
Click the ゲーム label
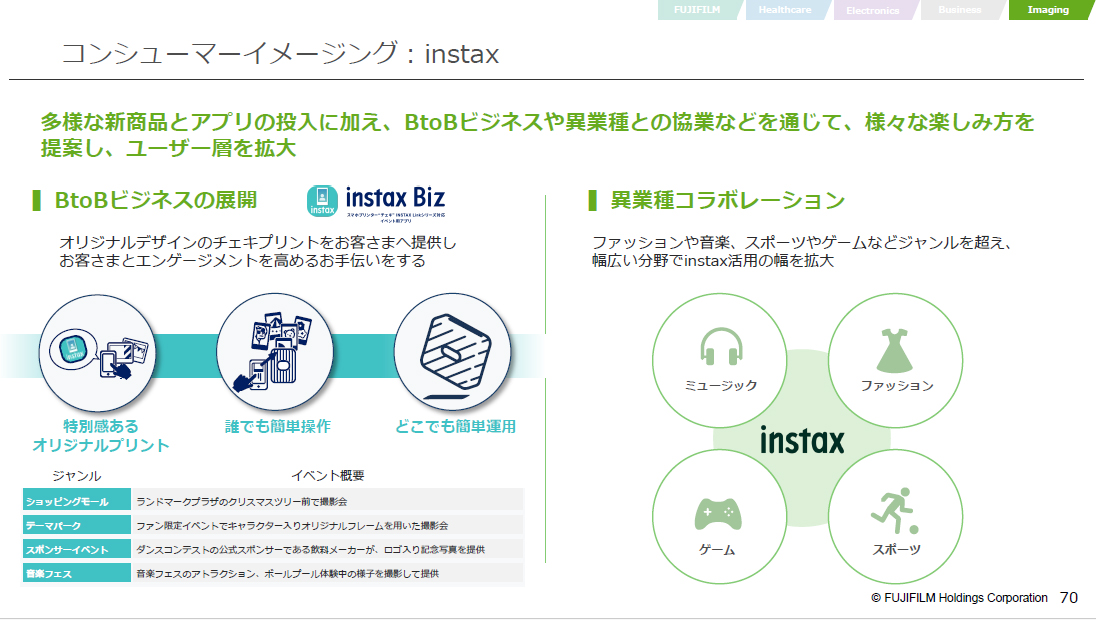click(x=717, y=550)
